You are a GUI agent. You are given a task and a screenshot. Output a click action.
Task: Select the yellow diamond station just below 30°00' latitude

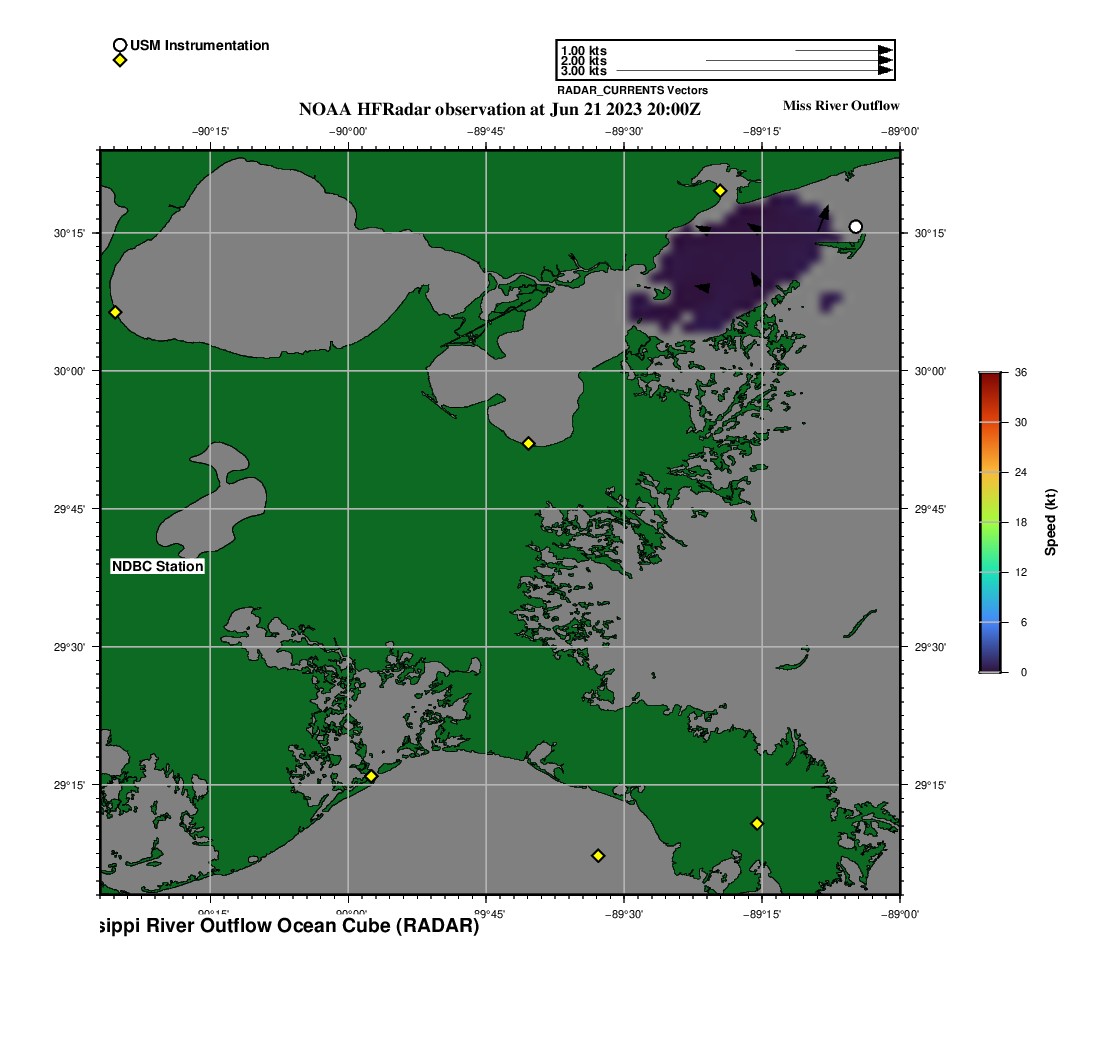coord(528,443)
